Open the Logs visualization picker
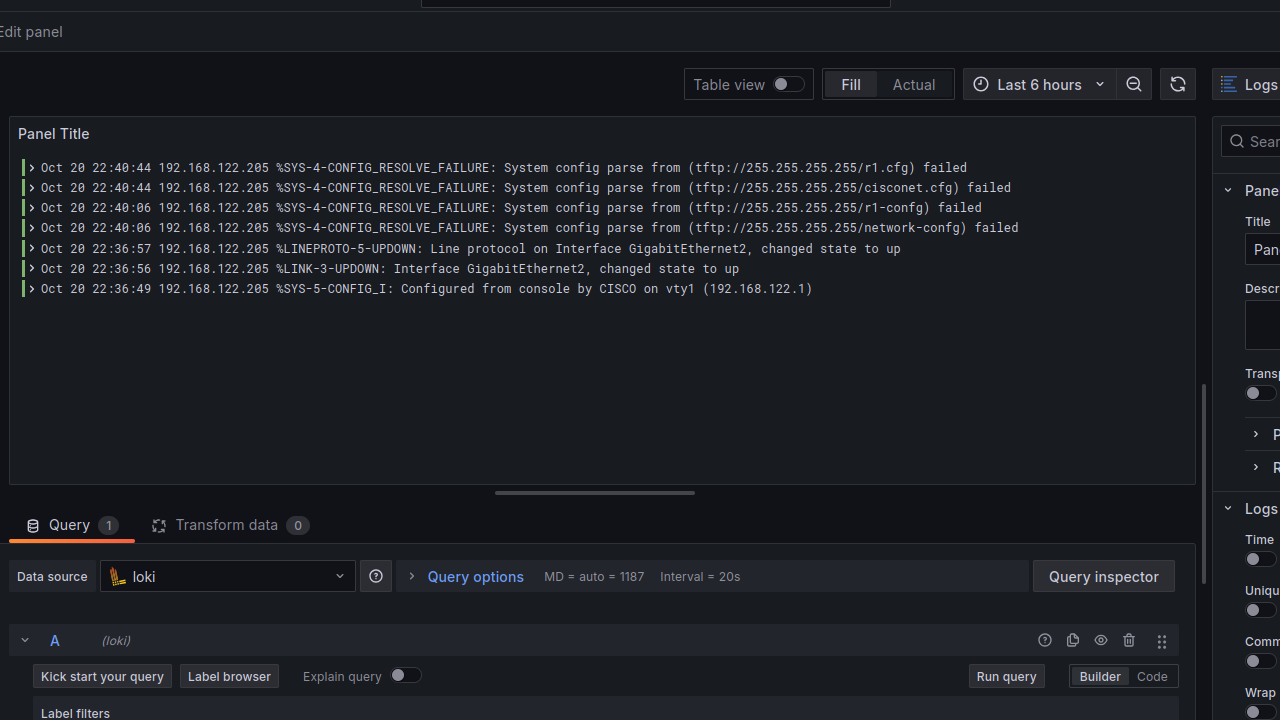The height and width of the screenshot is (720, 1280). point(1247,84)
